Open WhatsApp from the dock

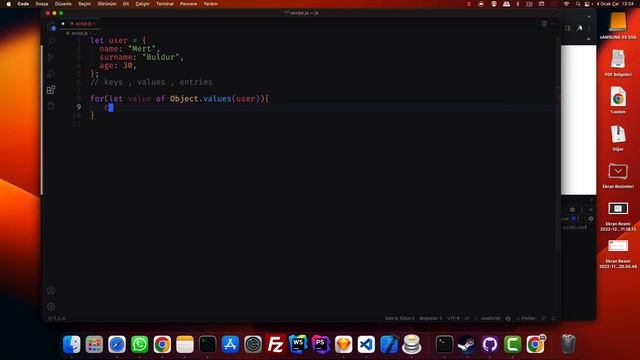(x=140, y=344)
